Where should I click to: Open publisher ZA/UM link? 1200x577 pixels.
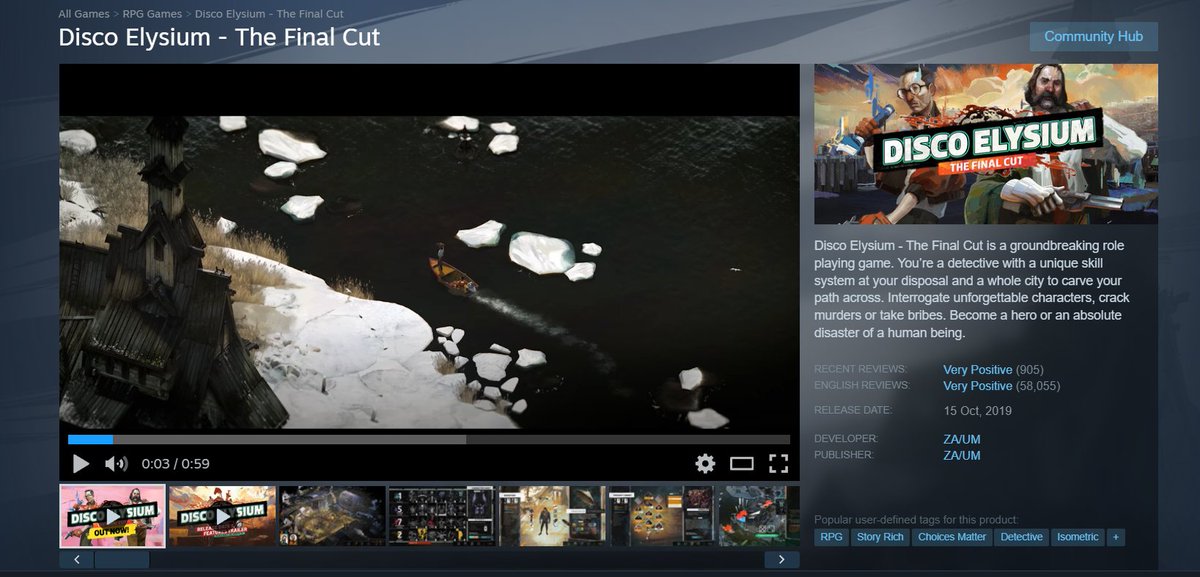coord(962,455)
